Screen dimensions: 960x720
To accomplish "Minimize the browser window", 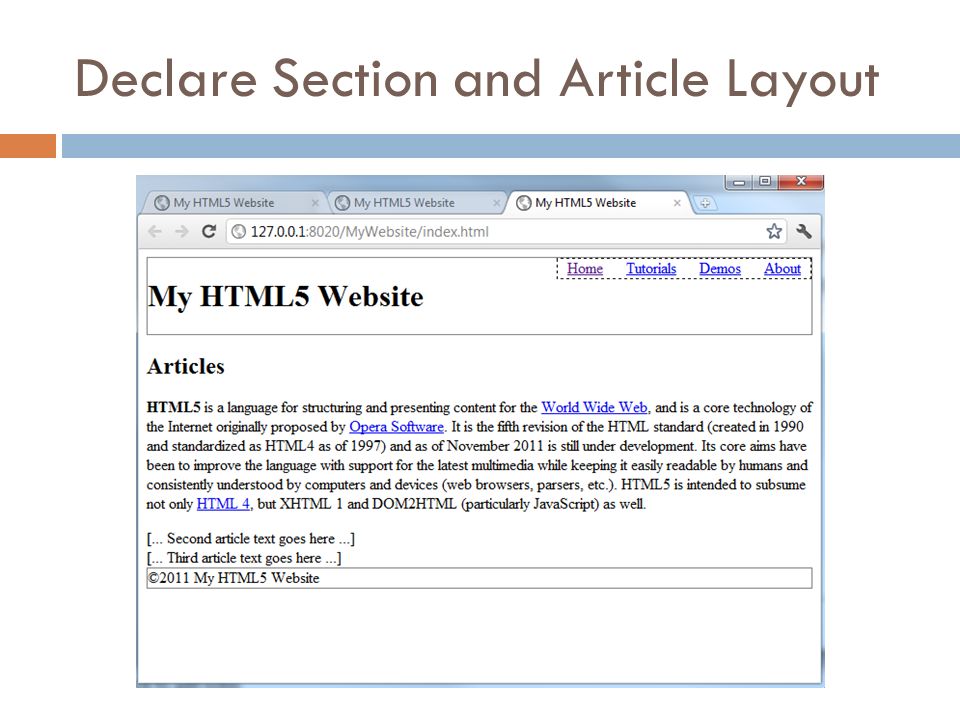I will click(739, 182).
